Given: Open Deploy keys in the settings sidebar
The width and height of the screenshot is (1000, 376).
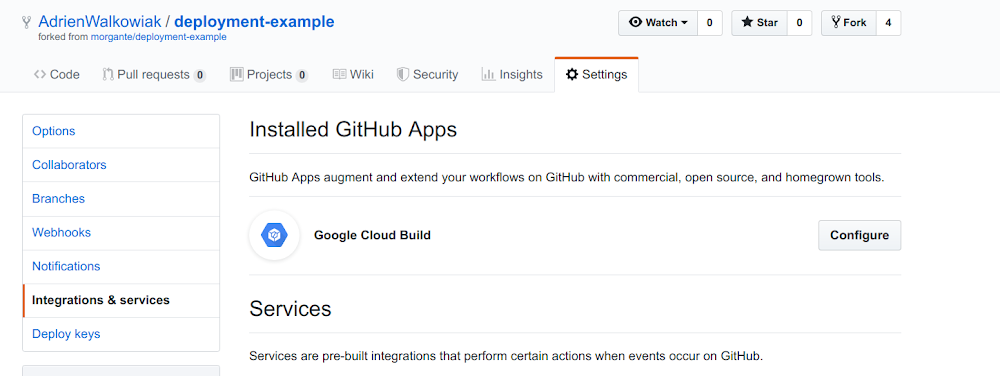Looking at the screenshot, I should tap(121, 334).
